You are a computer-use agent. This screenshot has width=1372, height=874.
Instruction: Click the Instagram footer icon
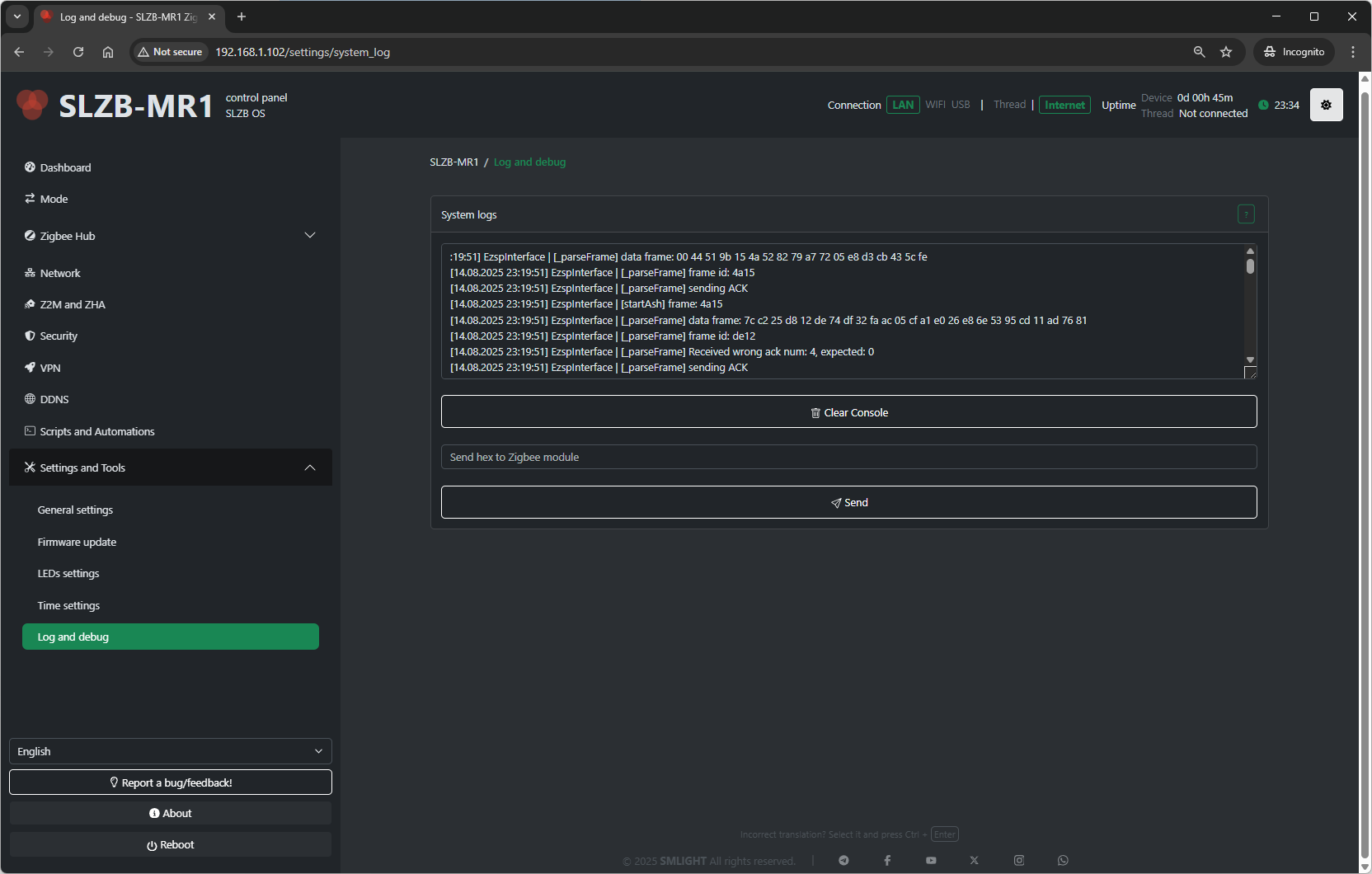point(1019,860)
